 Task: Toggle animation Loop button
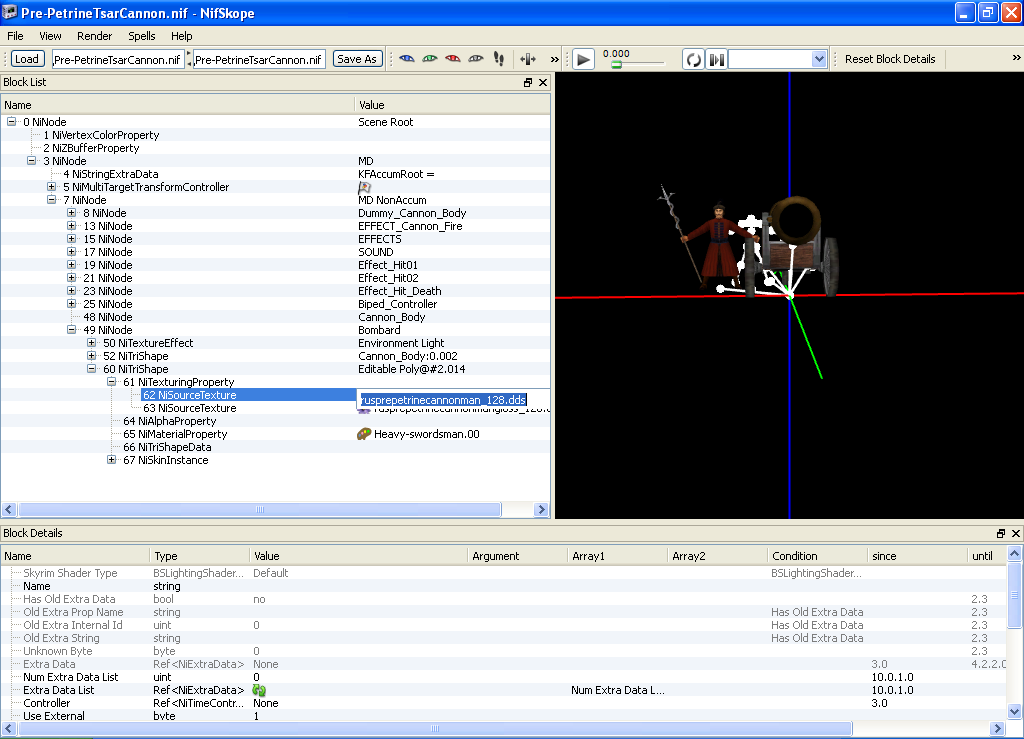693,59
